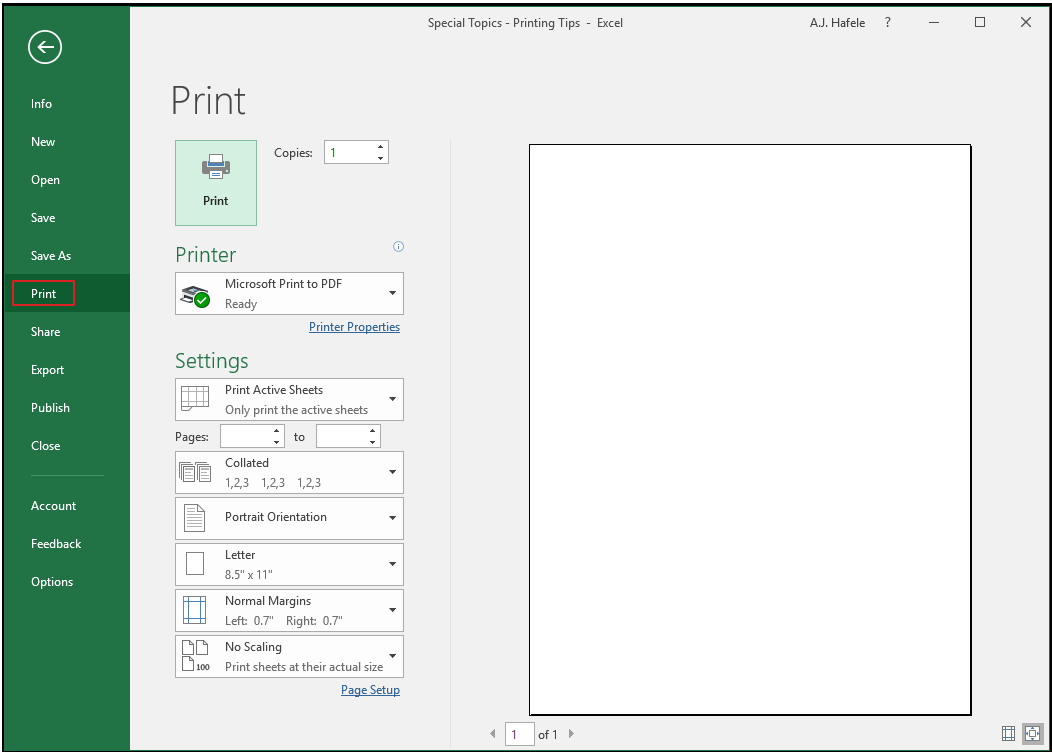Select Save As in the sidebar
The width and height of the screenshot is (1052, 752).
click(51, 256)
